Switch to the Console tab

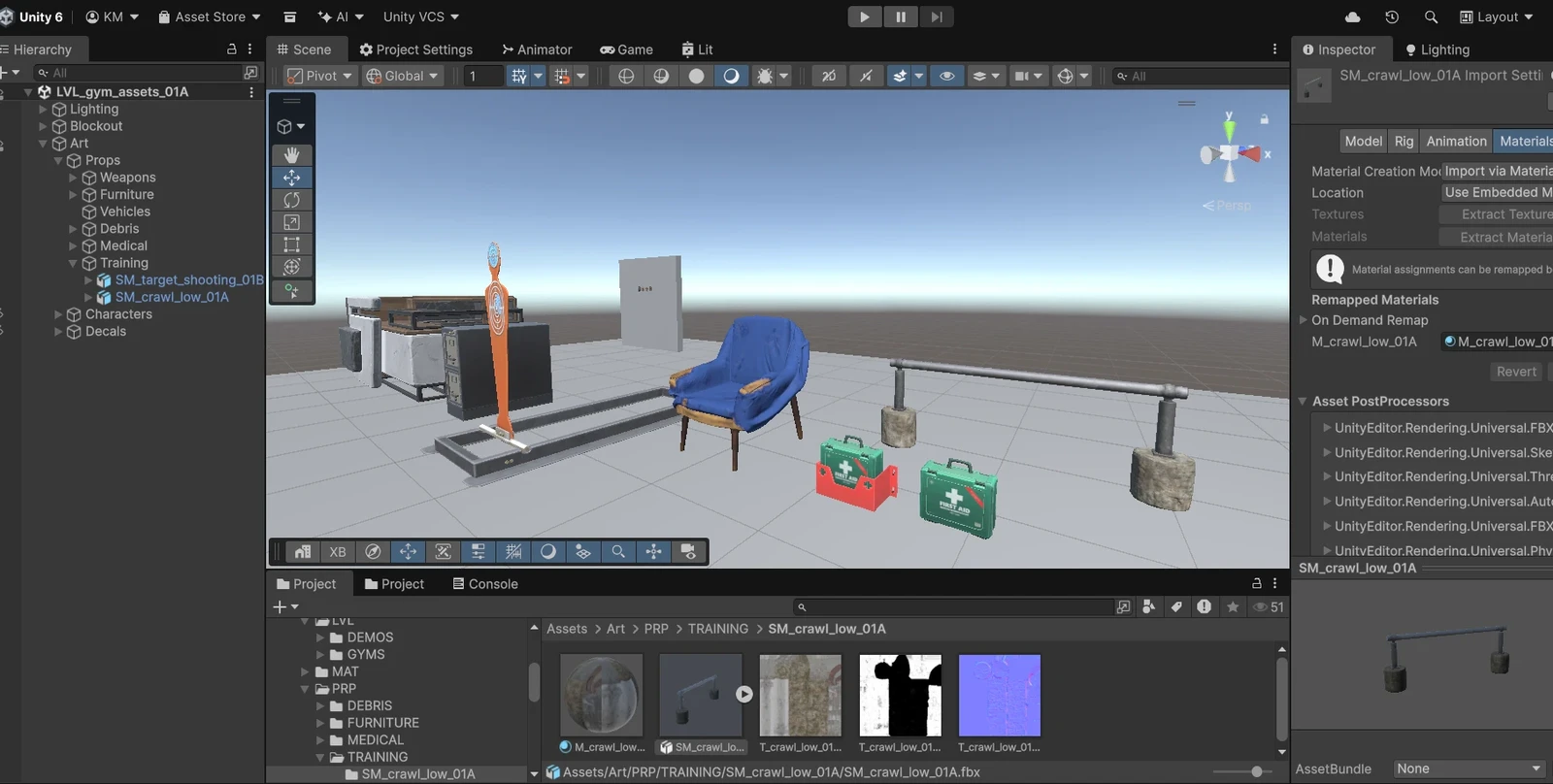(485, 583)
